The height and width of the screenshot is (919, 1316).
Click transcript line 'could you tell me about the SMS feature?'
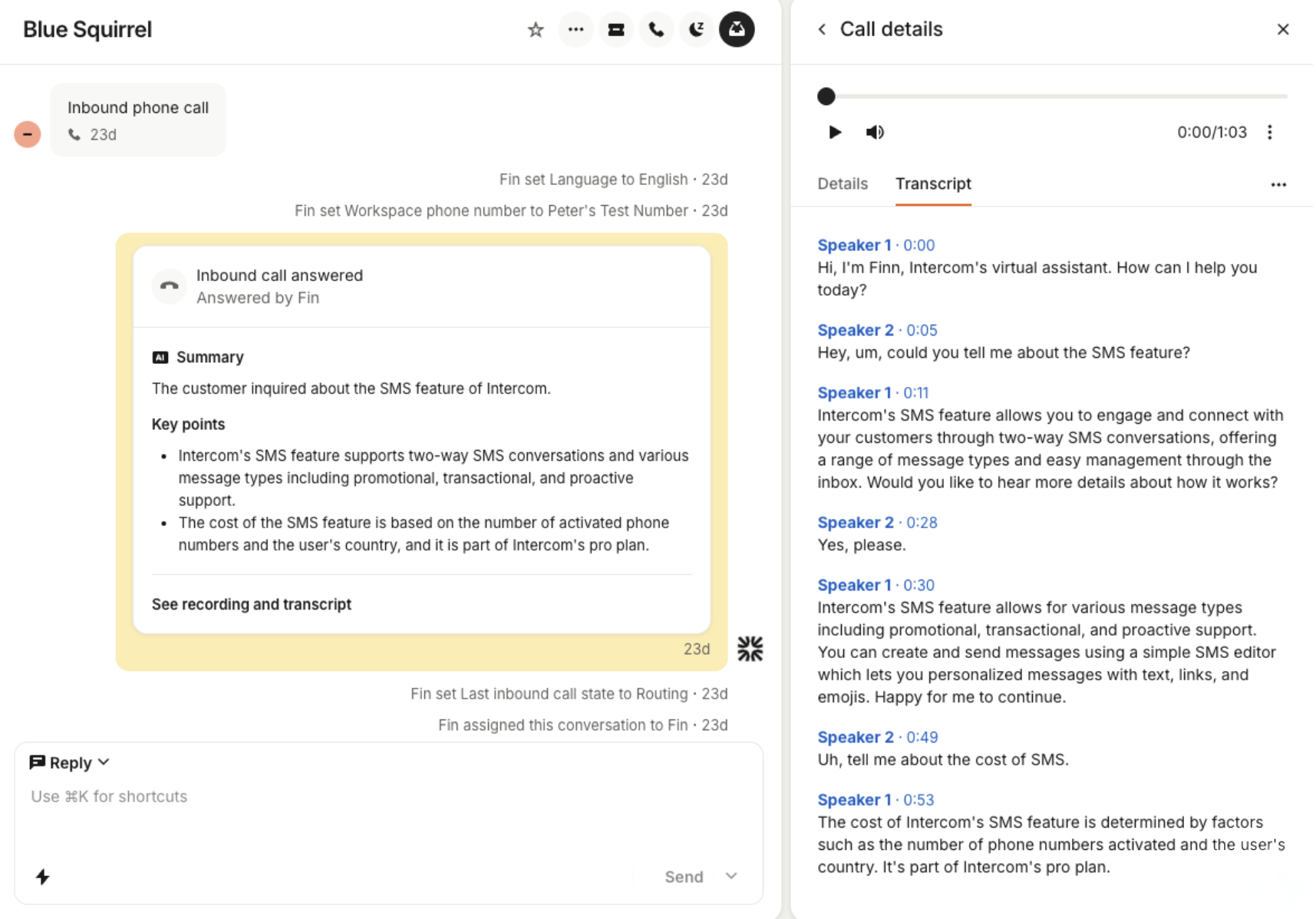coord(1003,353)
